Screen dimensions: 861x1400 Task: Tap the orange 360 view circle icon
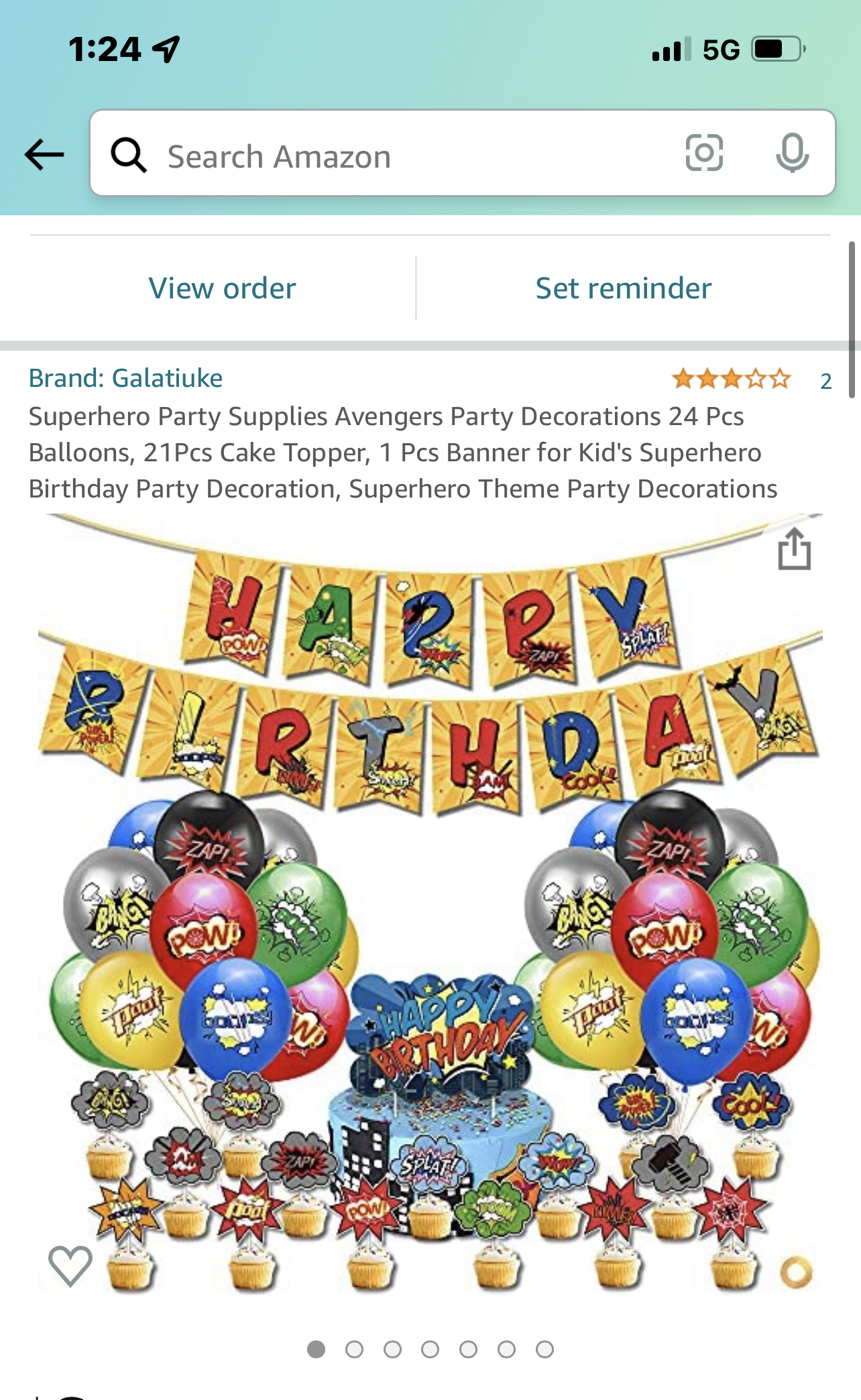pyautogui.click(x=797, y=1272)
